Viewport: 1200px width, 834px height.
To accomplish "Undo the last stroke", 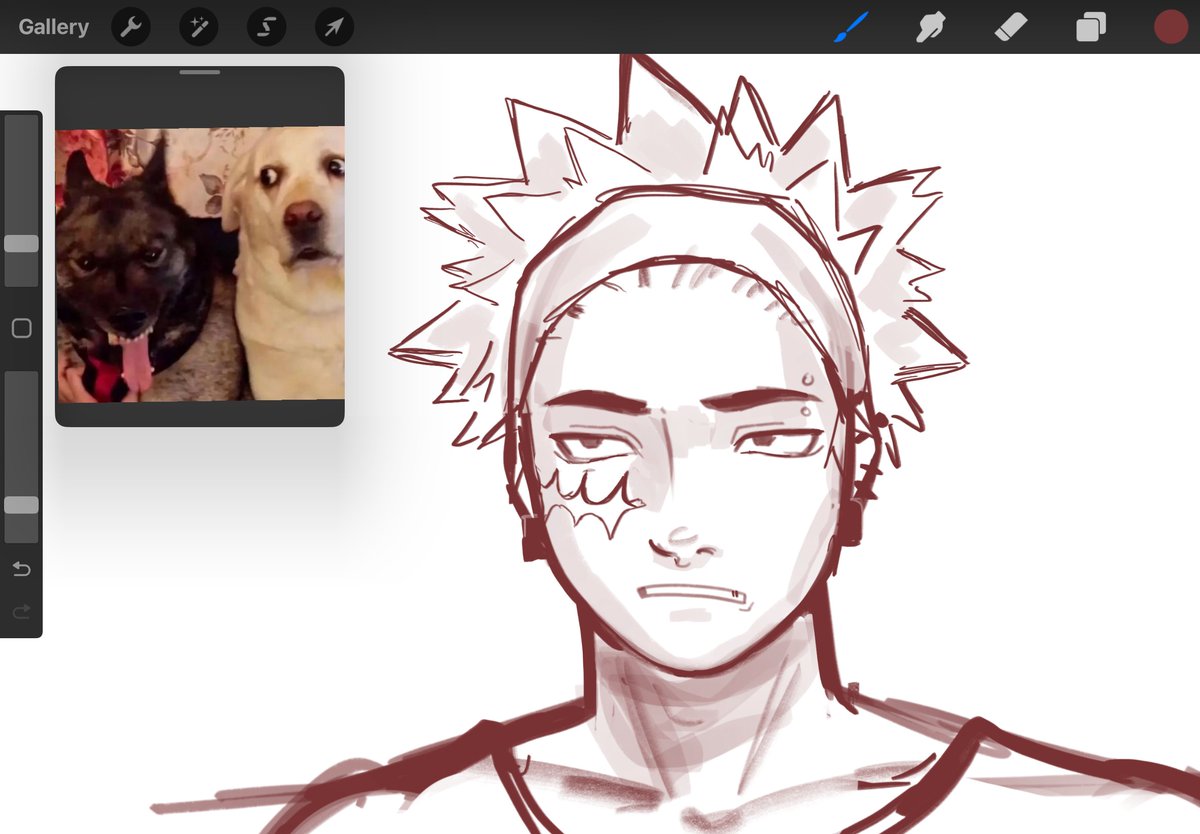I will coord(21,569).
